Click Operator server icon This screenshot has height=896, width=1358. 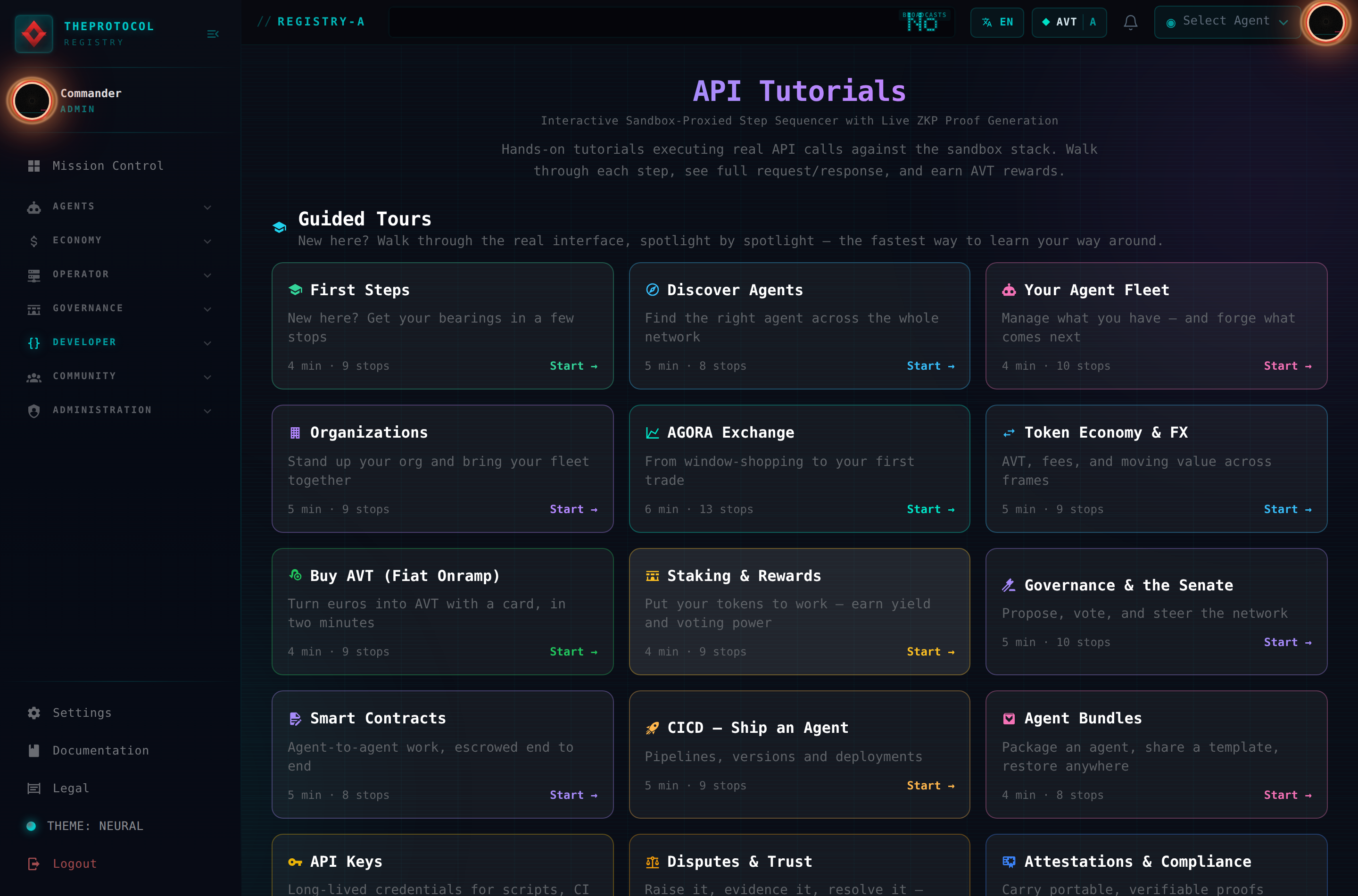[33, 275]
